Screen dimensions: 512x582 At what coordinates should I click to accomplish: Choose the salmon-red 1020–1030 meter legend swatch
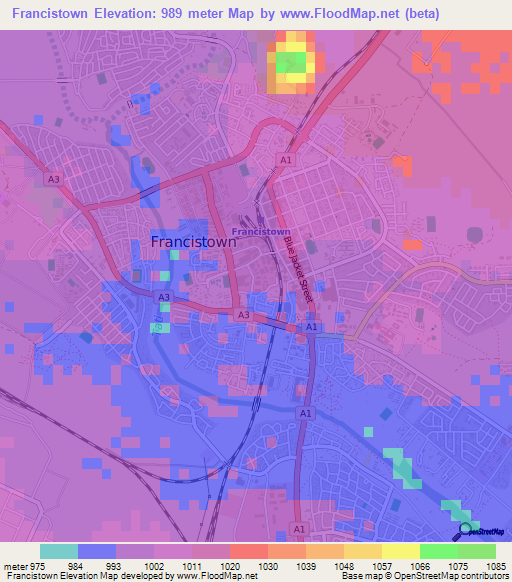pyautogui.click(x=249, y=552)
